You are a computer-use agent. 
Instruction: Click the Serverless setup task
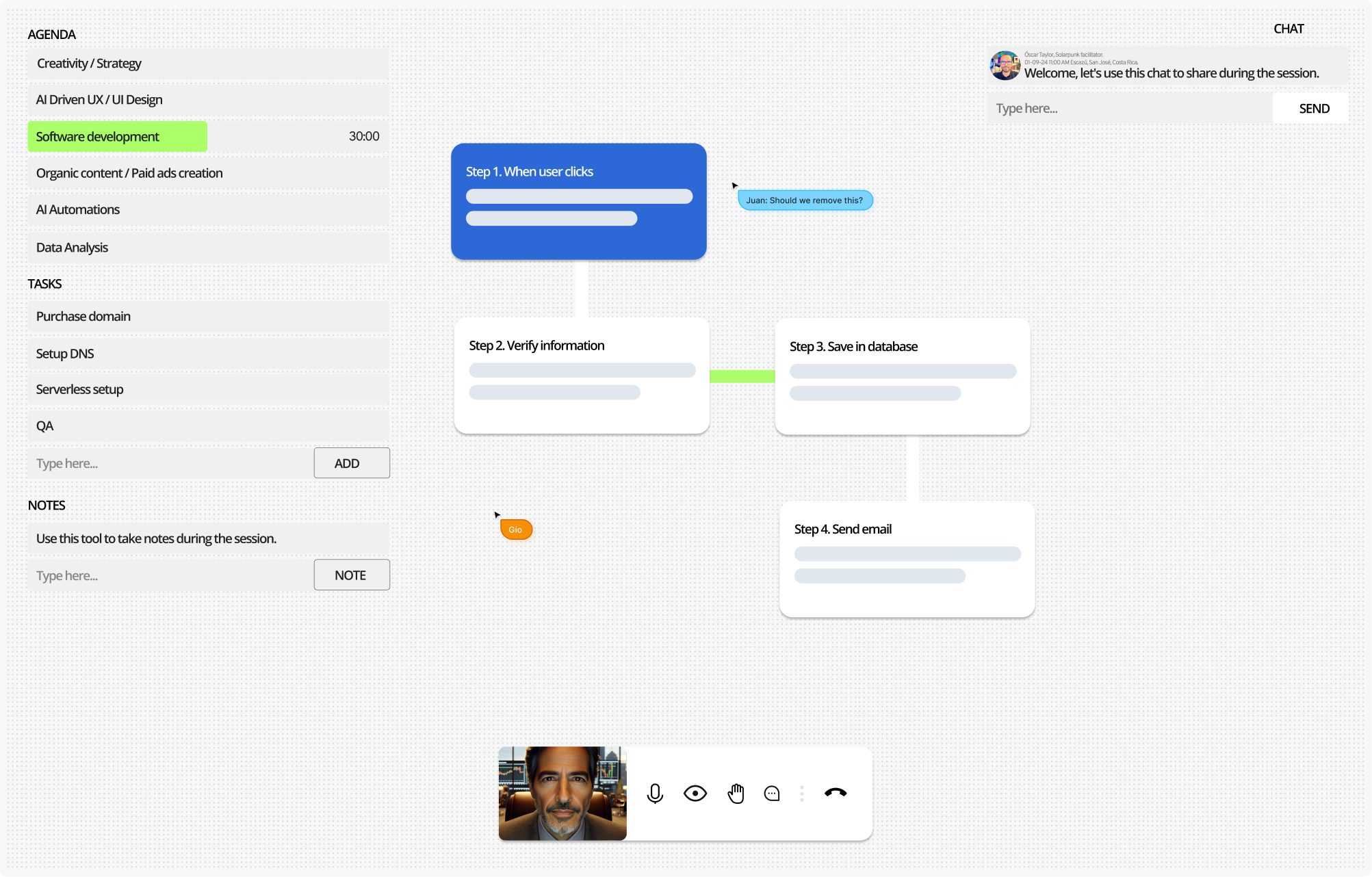coord(208,390)
